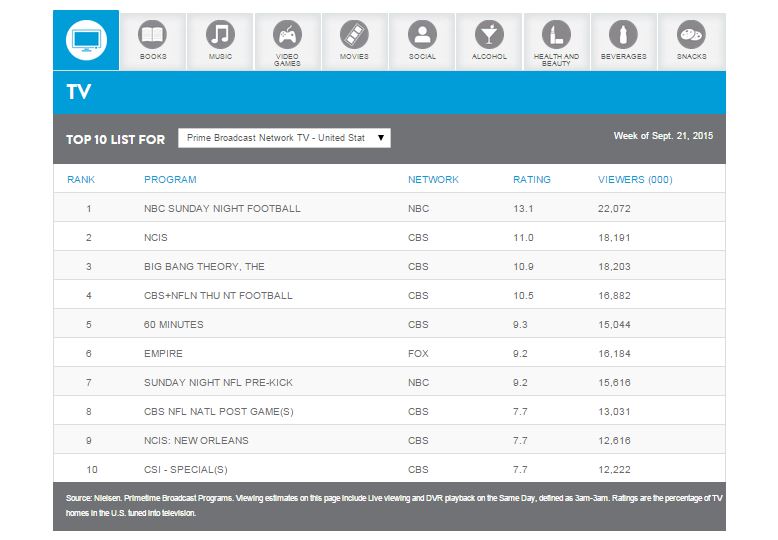Screen dimensions: 778x540
Task: Click the 18,203 viewers value
Action: click(x=614, y=267)
